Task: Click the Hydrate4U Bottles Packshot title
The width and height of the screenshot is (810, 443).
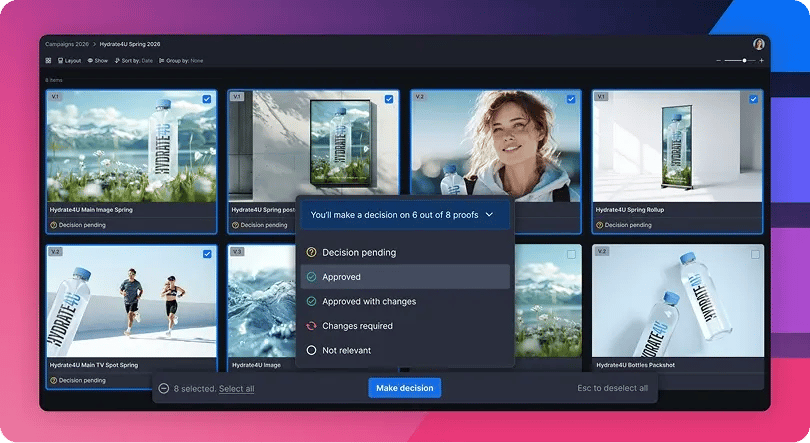Action: point(635,365)
